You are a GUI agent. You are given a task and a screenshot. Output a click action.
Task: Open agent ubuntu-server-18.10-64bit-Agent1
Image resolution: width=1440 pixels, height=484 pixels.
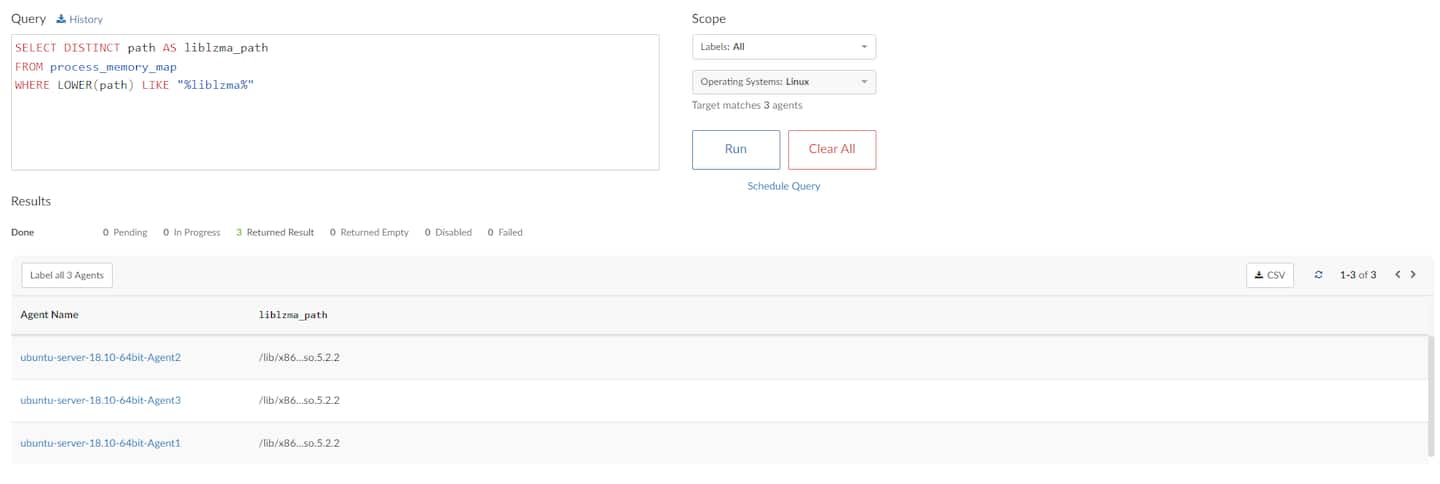coord(100,442)
